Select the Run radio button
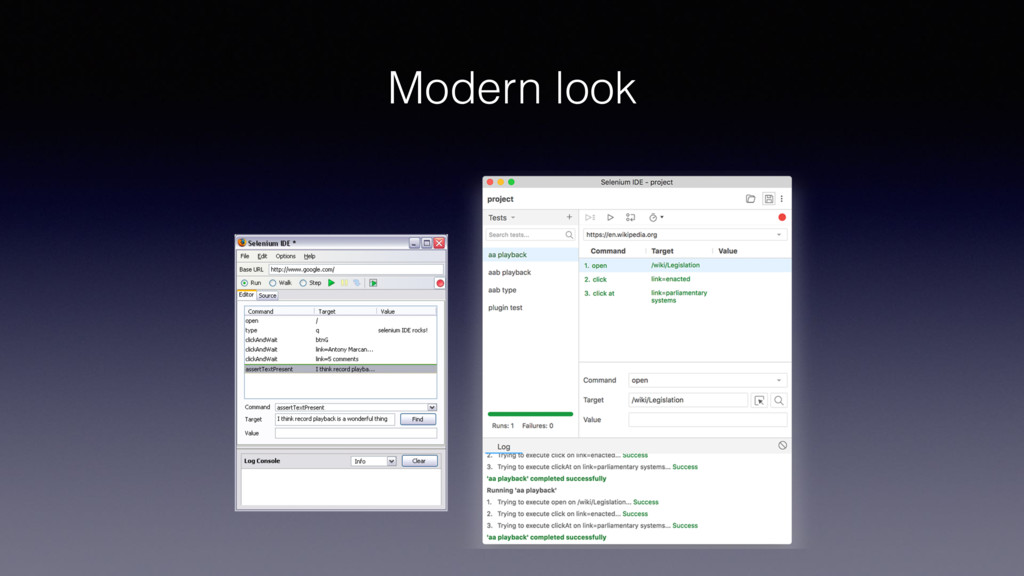Viewport: 1024px width, 576px height. (244, 283)
